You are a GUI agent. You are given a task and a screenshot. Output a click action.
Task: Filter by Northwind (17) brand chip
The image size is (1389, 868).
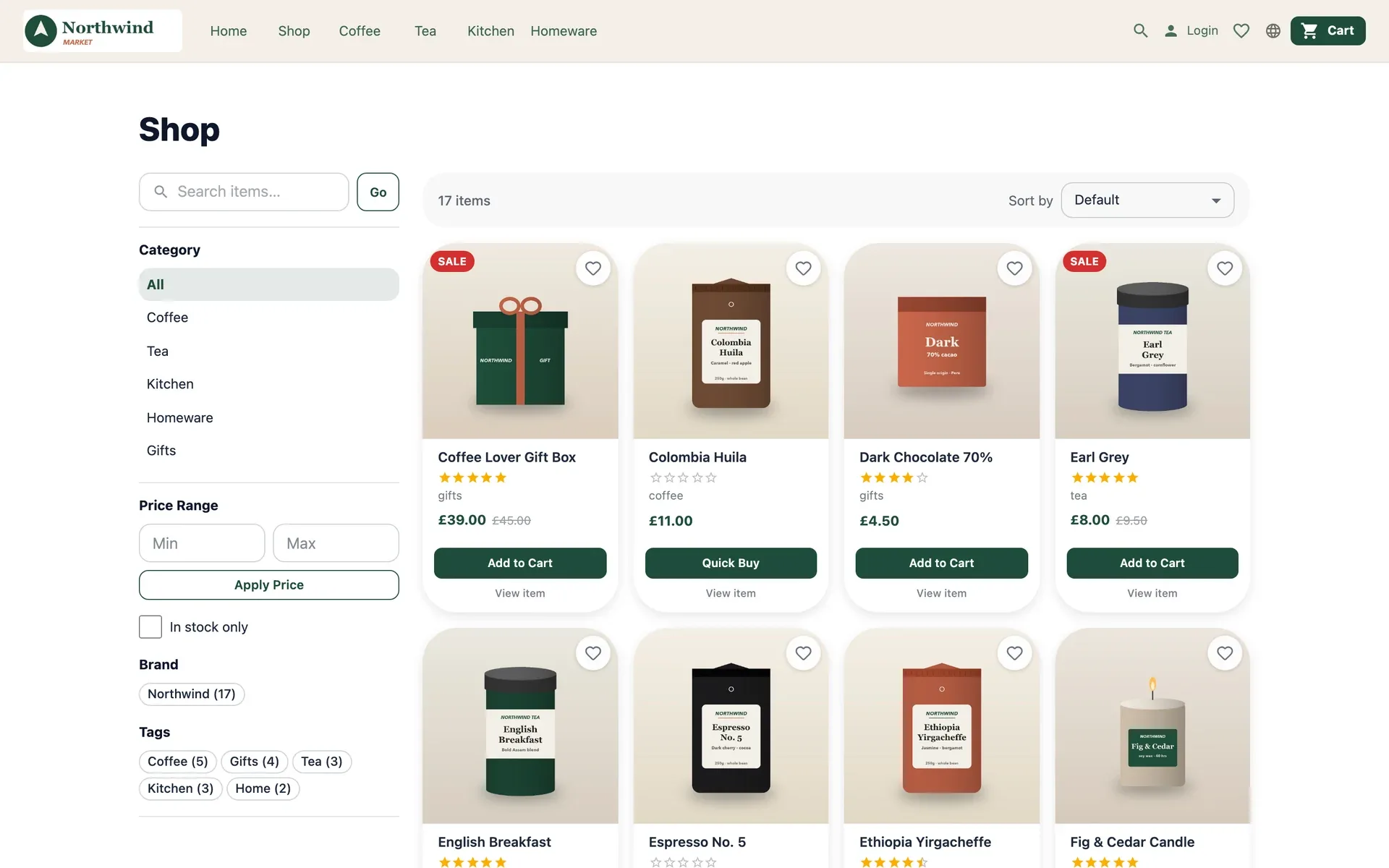point(192,694)
